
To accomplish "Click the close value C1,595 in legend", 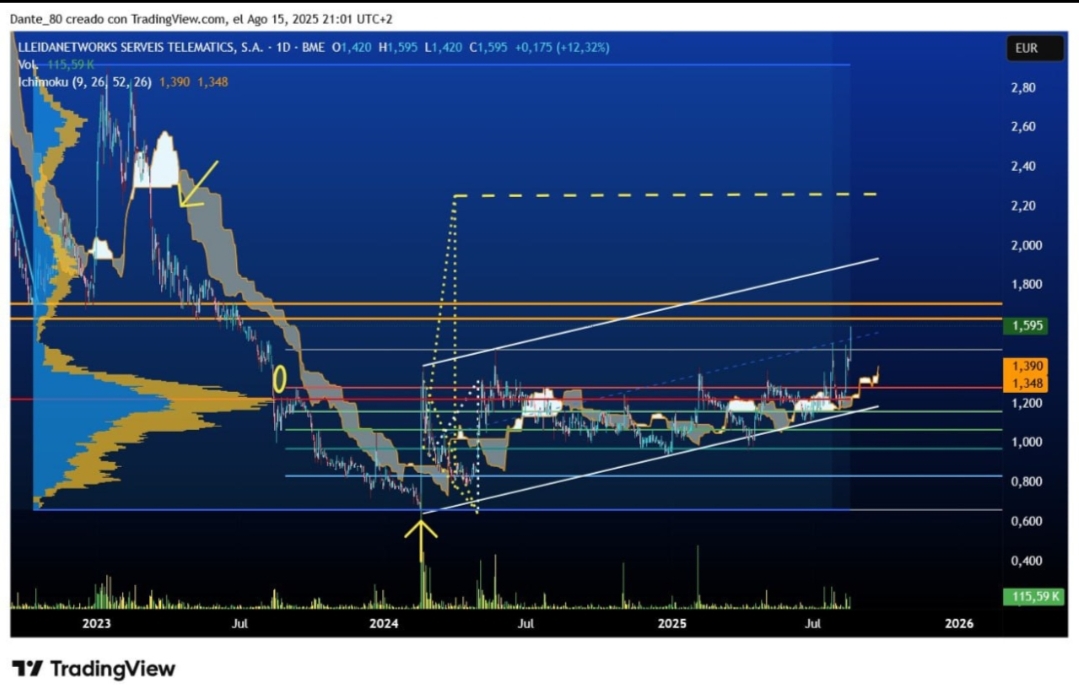I will pyautogui.click(x=489, y=47).
